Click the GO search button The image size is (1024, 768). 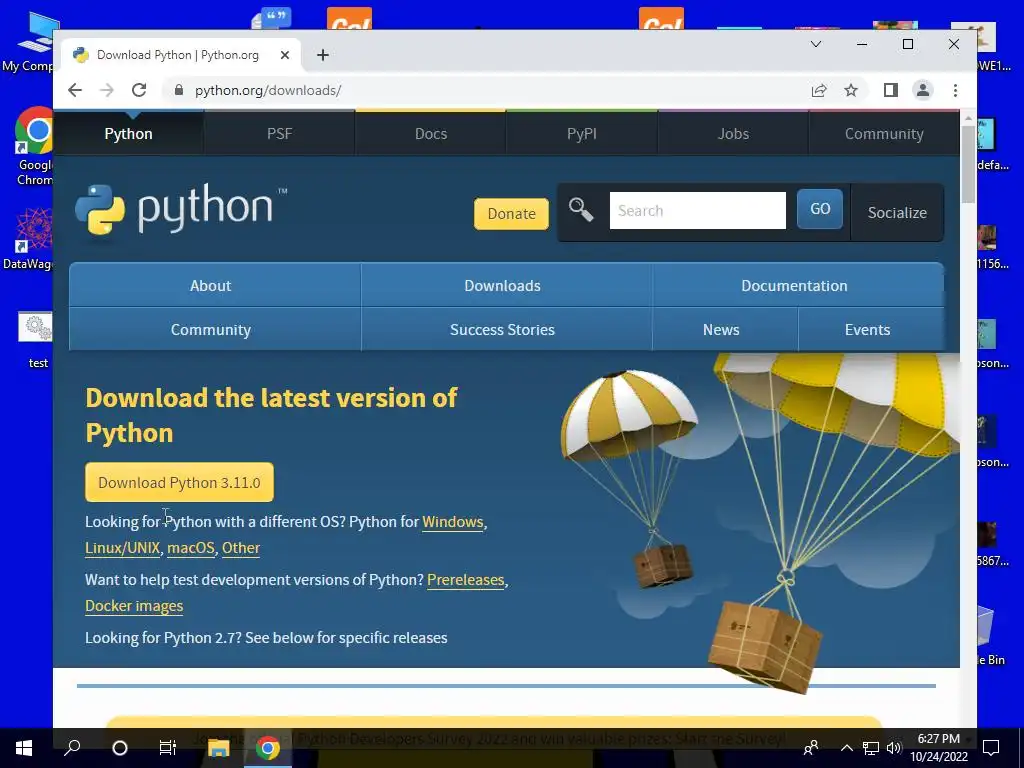[820, 209]
